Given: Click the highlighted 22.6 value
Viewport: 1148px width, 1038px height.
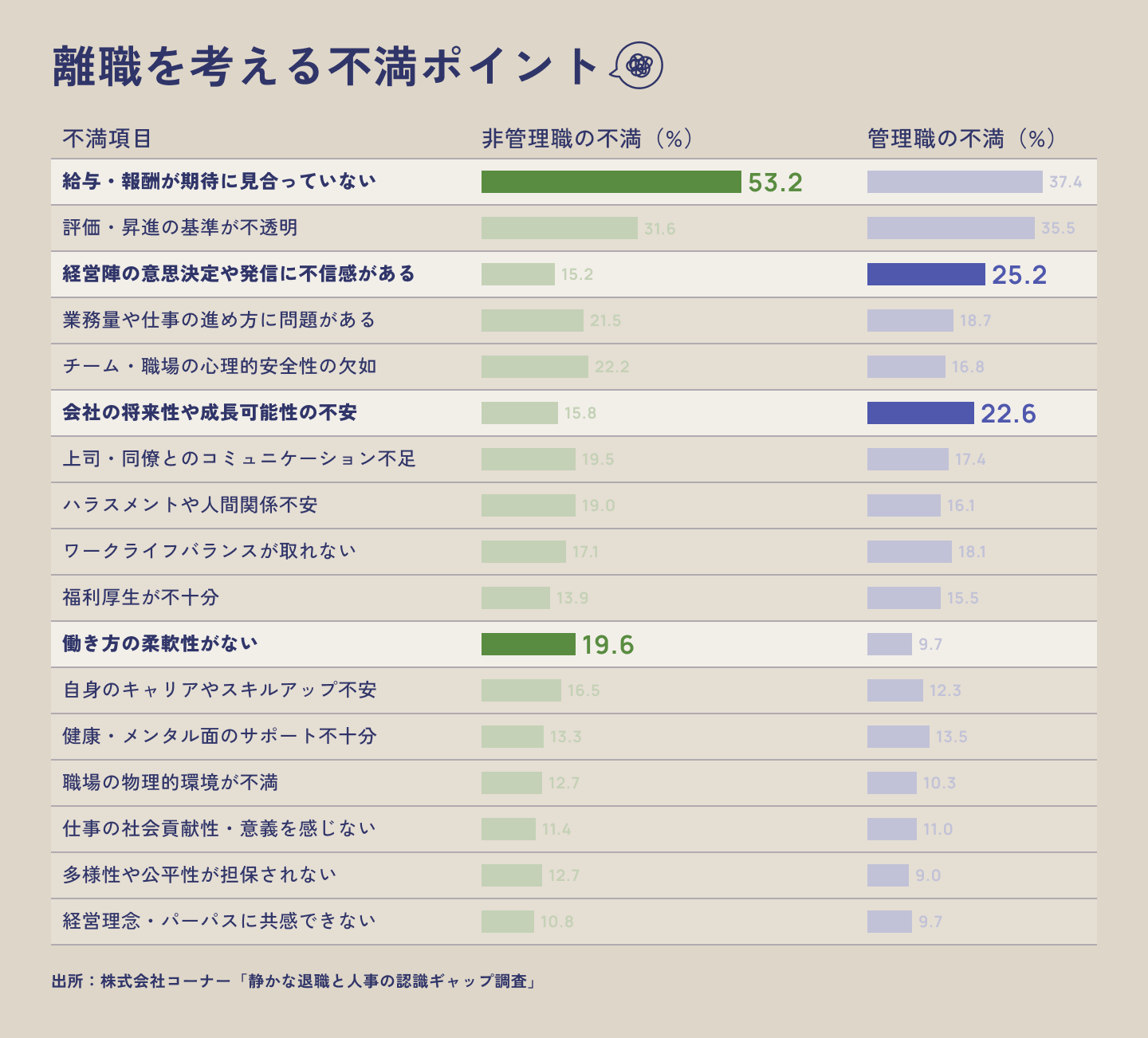Looking at the screenshot, I should [1008, 414].
